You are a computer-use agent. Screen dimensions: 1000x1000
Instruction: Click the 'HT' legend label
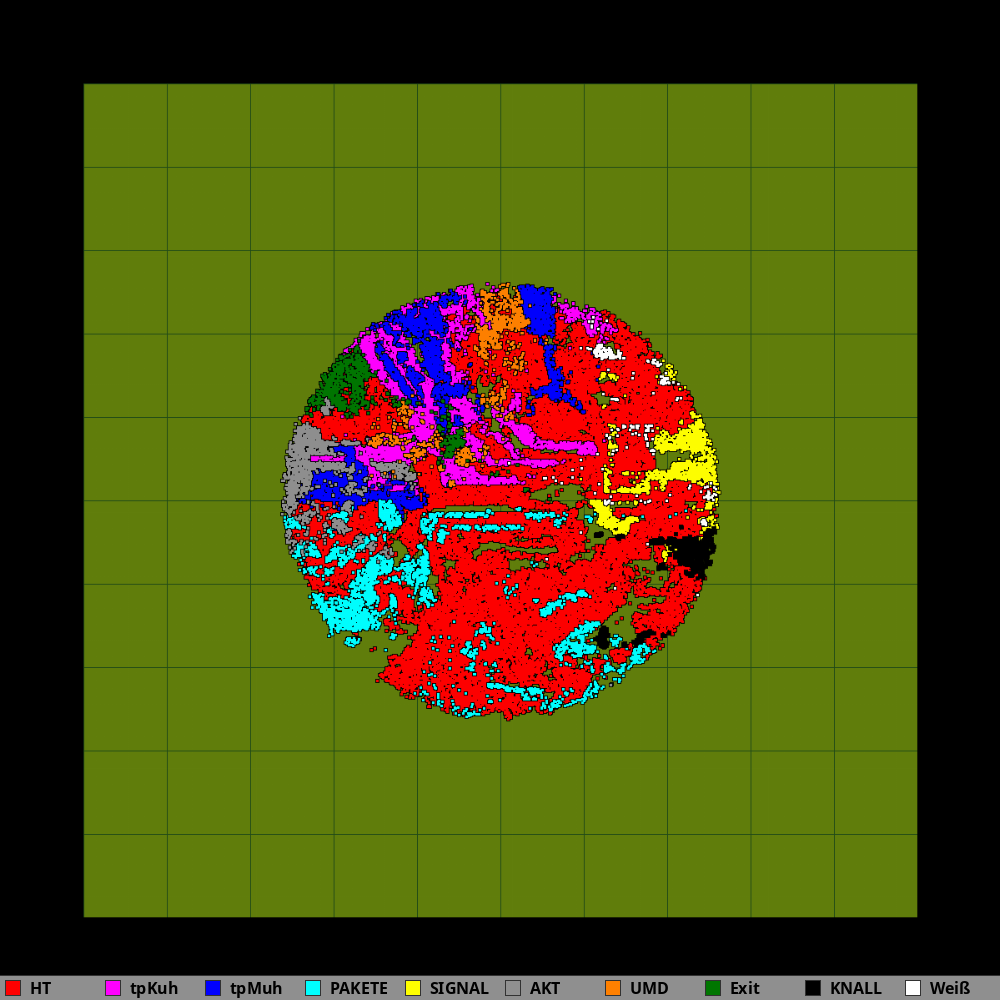(40, 989)
